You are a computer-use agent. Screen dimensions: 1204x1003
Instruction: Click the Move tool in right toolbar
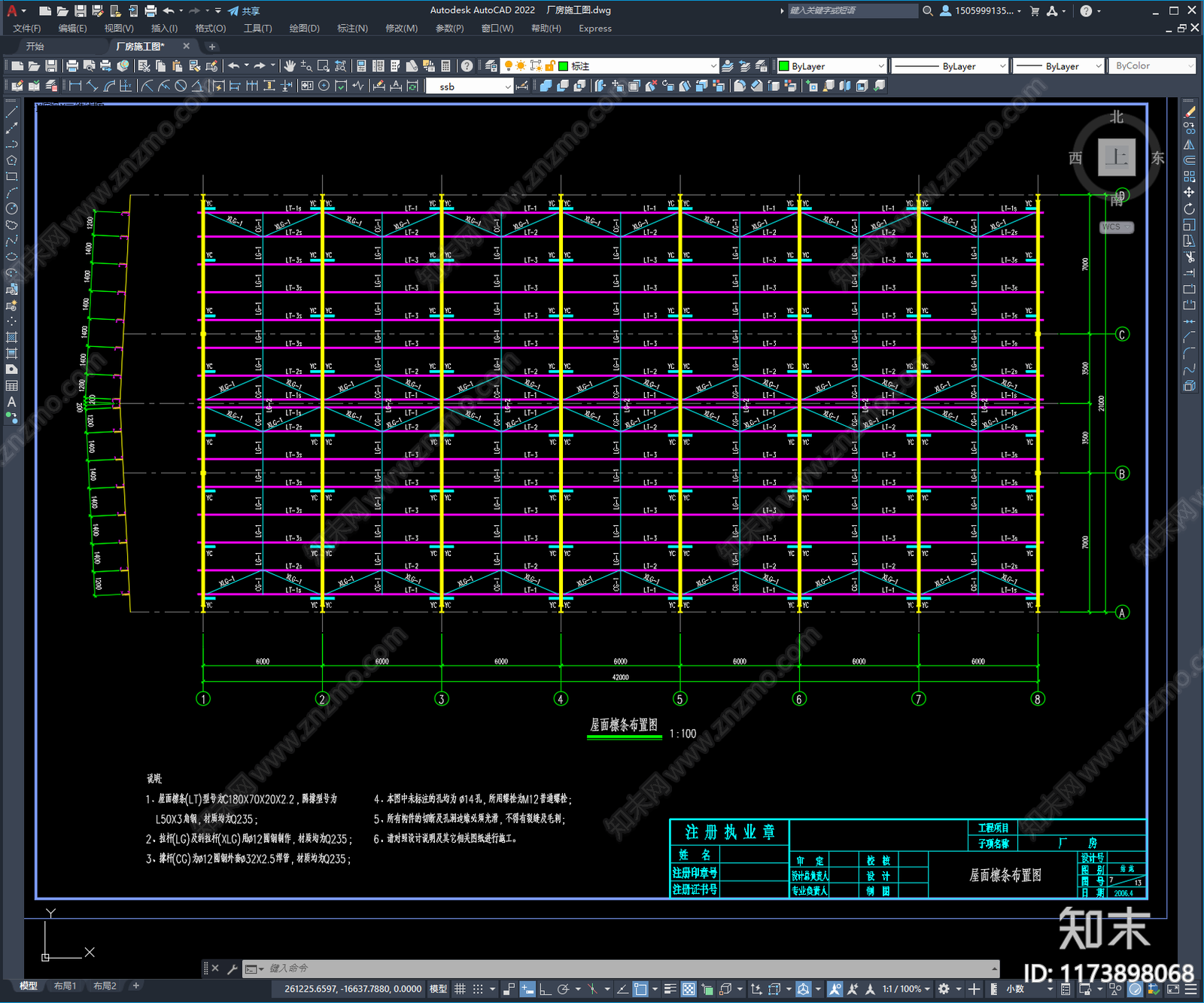point(1190,193)
